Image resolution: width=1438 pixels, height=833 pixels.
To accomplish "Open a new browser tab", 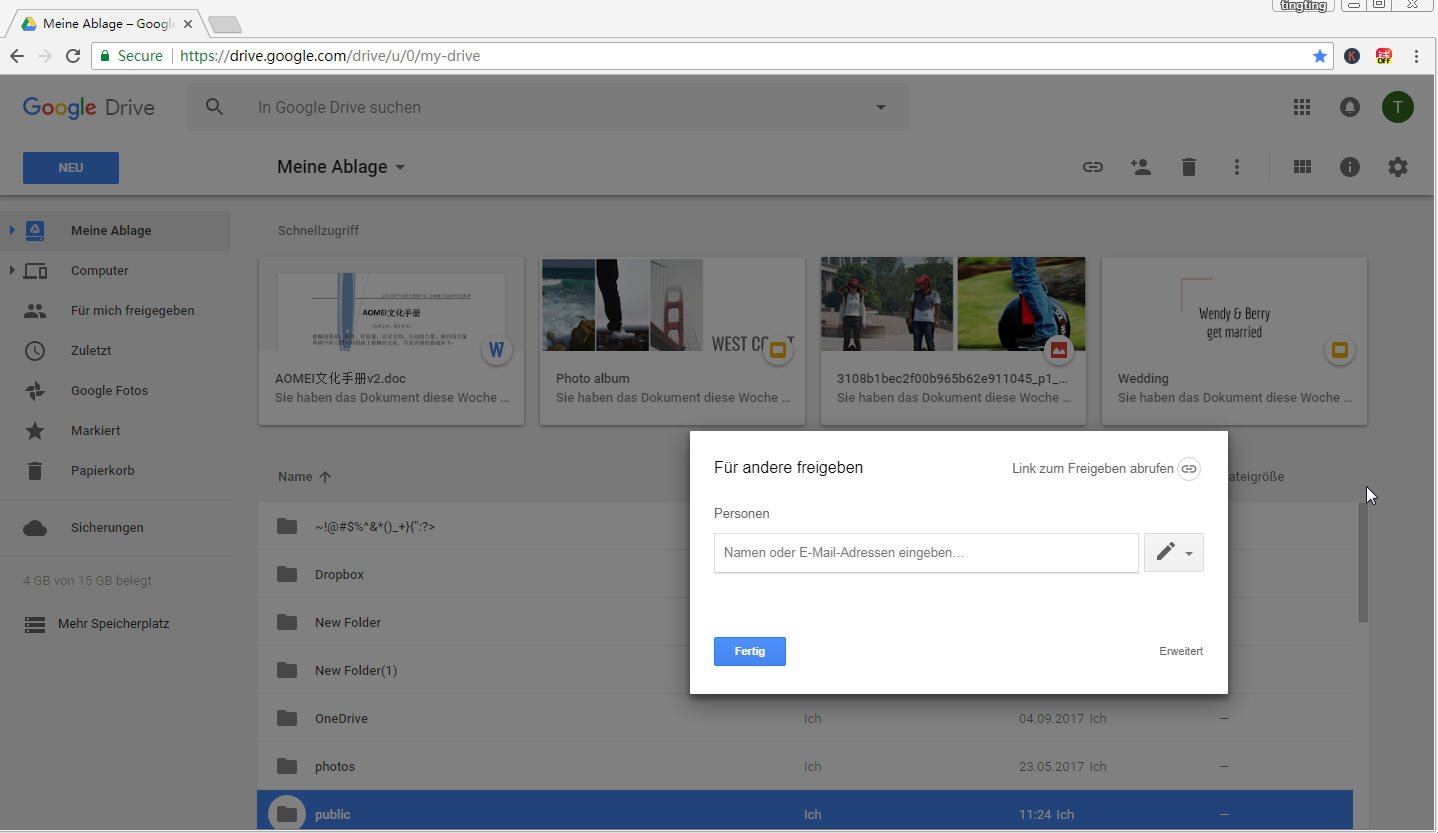I will (225, 24).
